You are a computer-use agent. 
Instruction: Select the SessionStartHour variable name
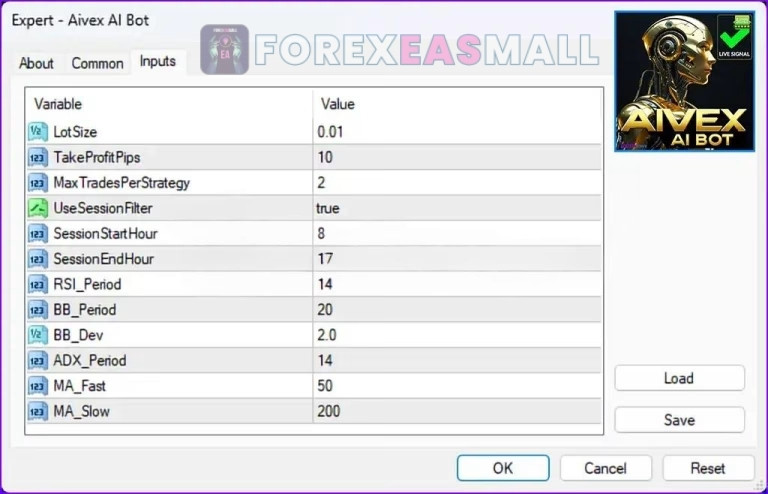(105, 234)
